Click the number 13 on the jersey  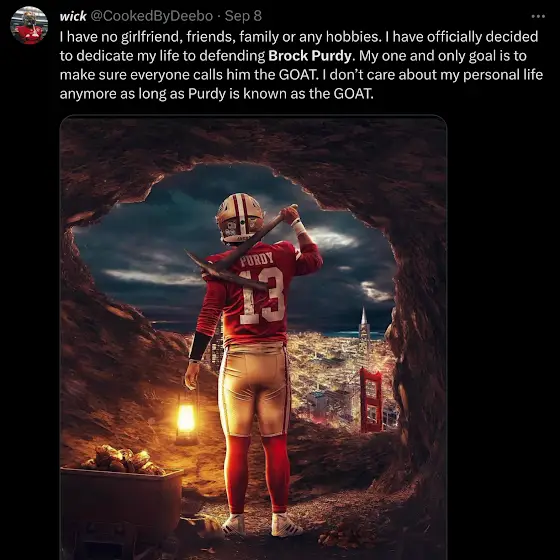pyautogui.click(x=262, y=296)
